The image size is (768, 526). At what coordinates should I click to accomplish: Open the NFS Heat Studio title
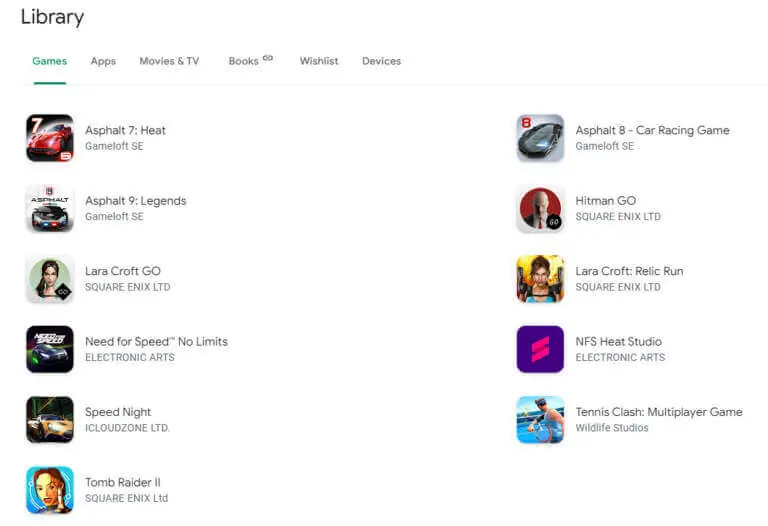coord(619,341)
